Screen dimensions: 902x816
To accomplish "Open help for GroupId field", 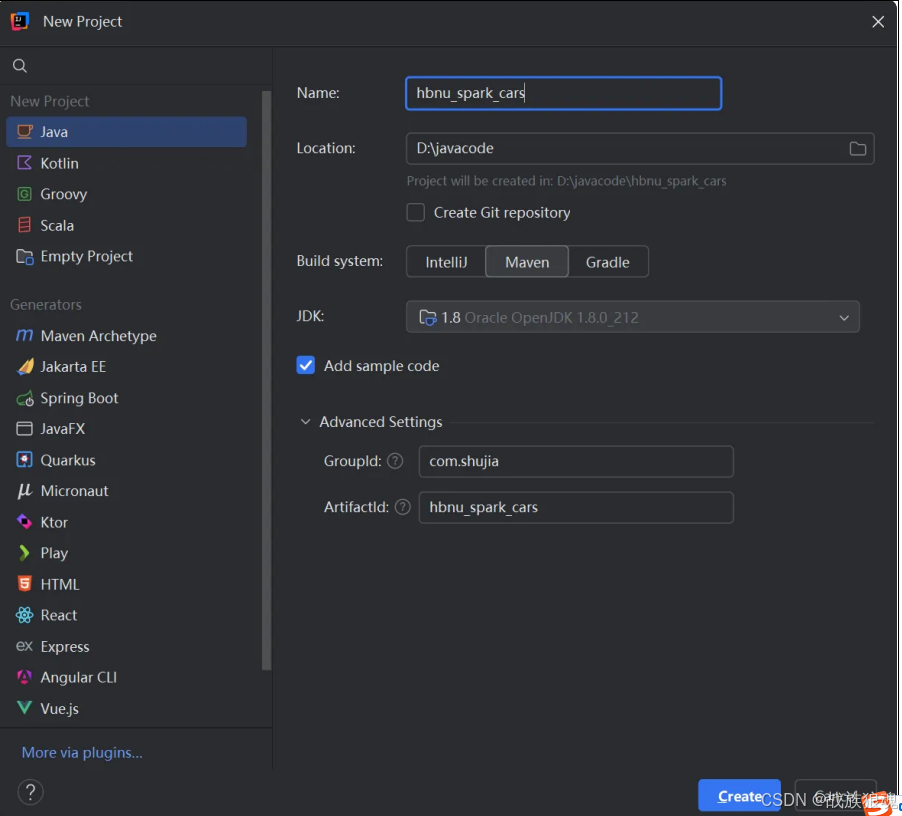I will point(395,461).
